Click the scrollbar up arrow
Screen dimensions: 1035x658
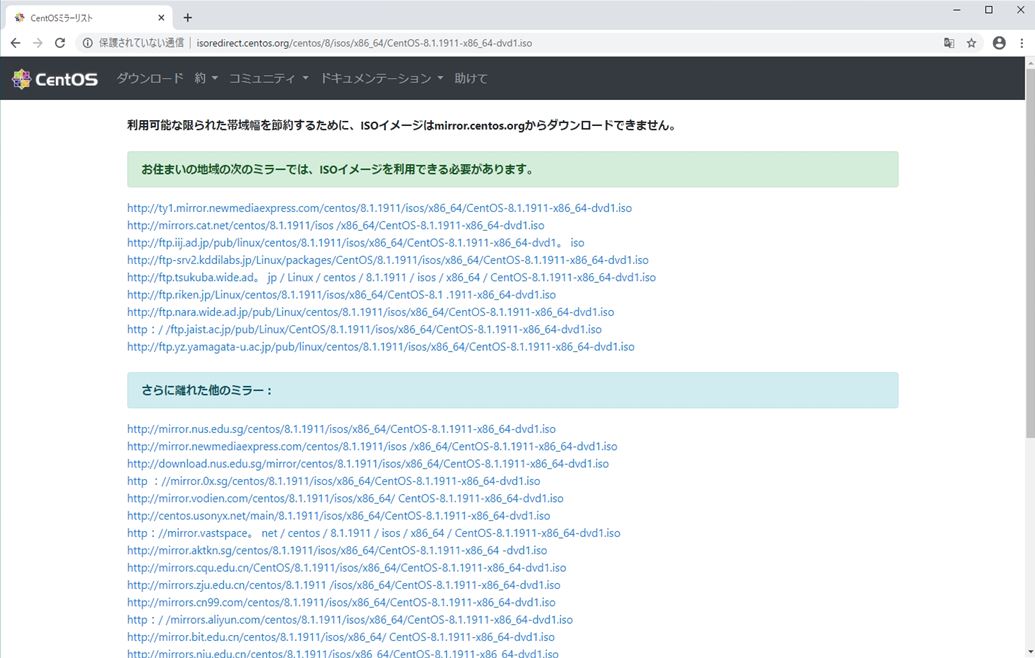1030,63
